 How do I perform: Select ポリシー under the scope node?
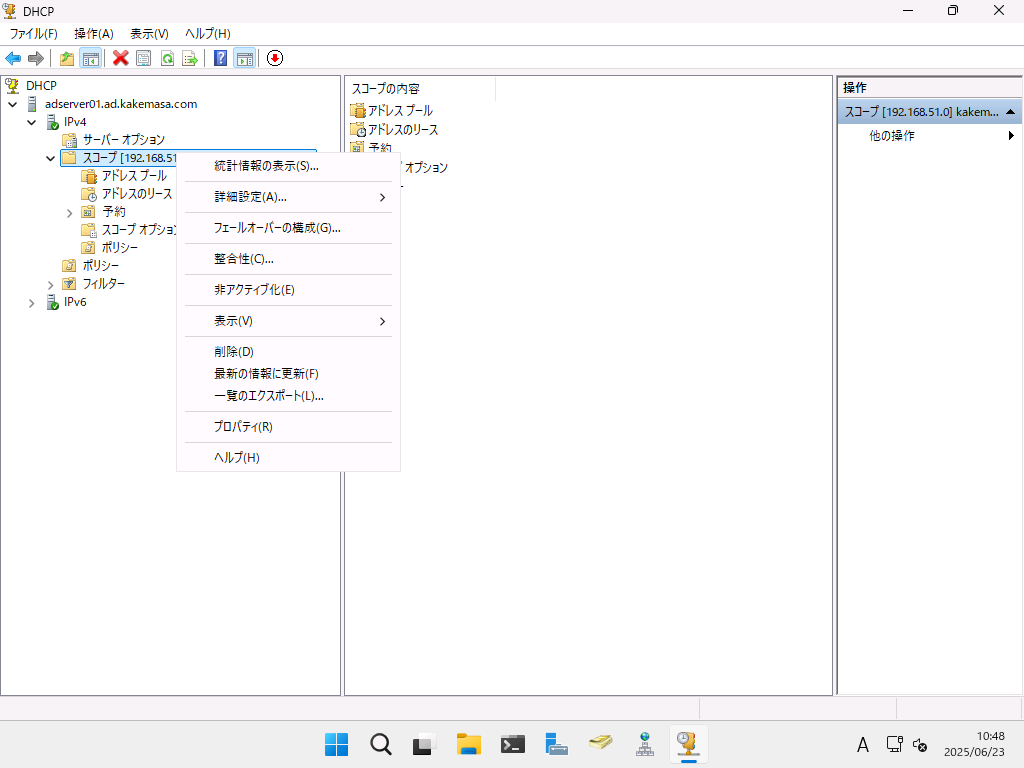[x=120, y=248]
